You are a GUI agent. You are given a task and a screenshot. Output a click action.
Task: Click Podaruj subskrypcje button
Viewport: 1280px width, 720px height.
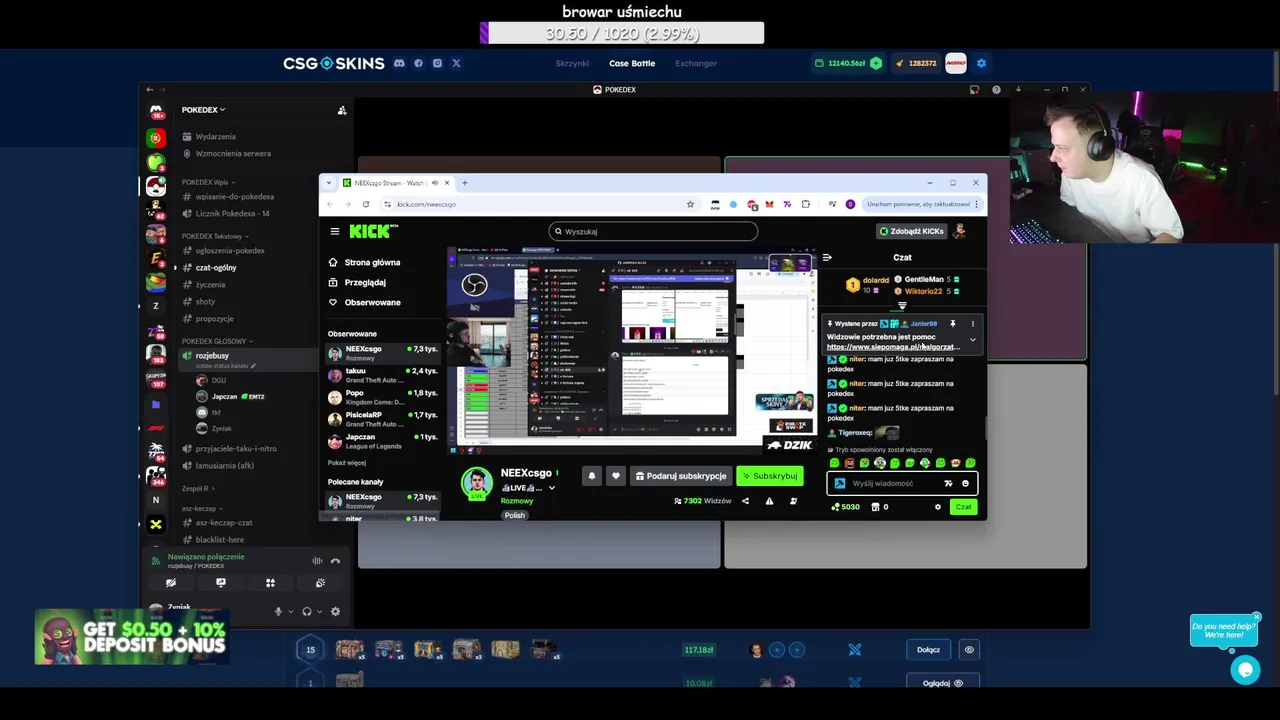coord(681,476)
